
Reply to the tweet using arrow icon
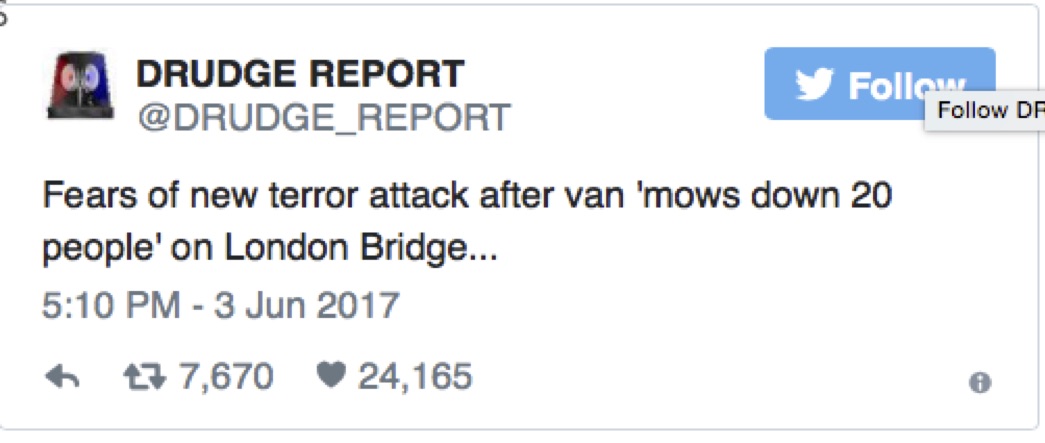click(x=63, y=377)
